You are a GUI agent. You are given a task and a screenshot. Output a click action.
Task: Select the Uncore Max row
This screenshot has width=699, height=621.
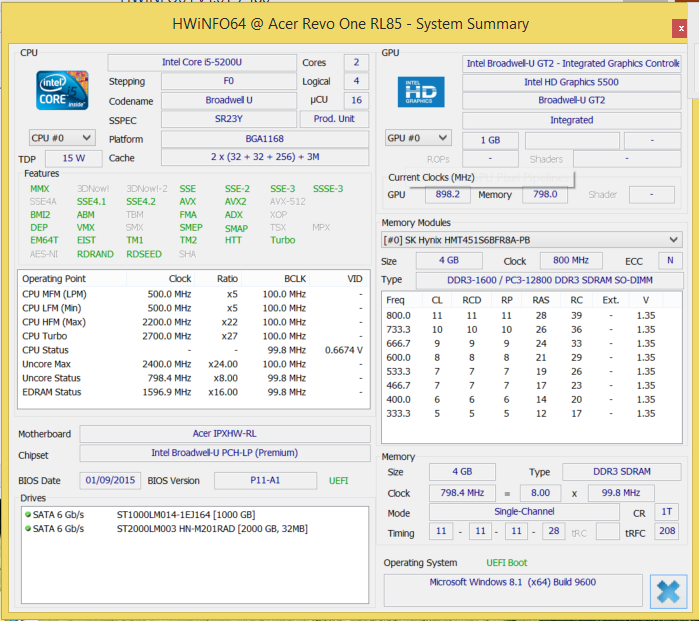coord(193,364)
